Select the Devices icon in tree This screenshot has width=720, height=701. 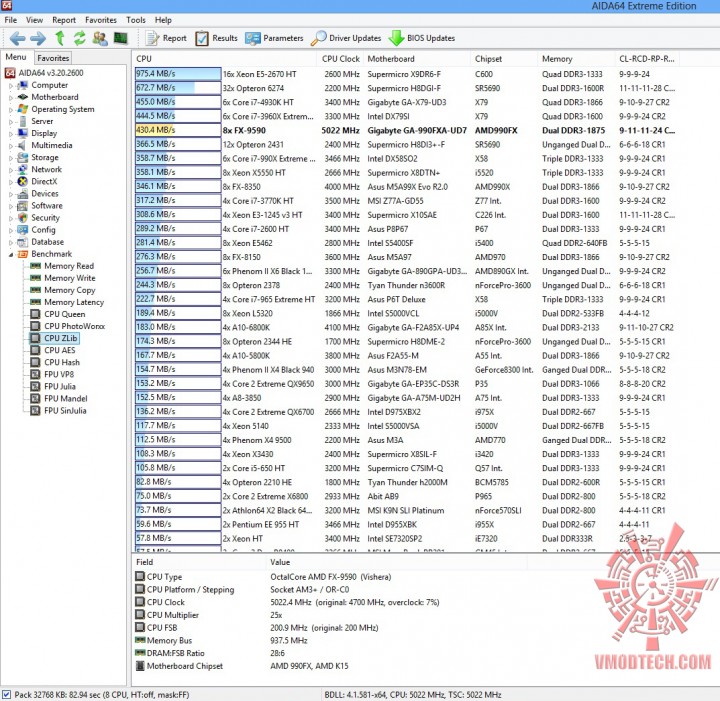point(22,194)
